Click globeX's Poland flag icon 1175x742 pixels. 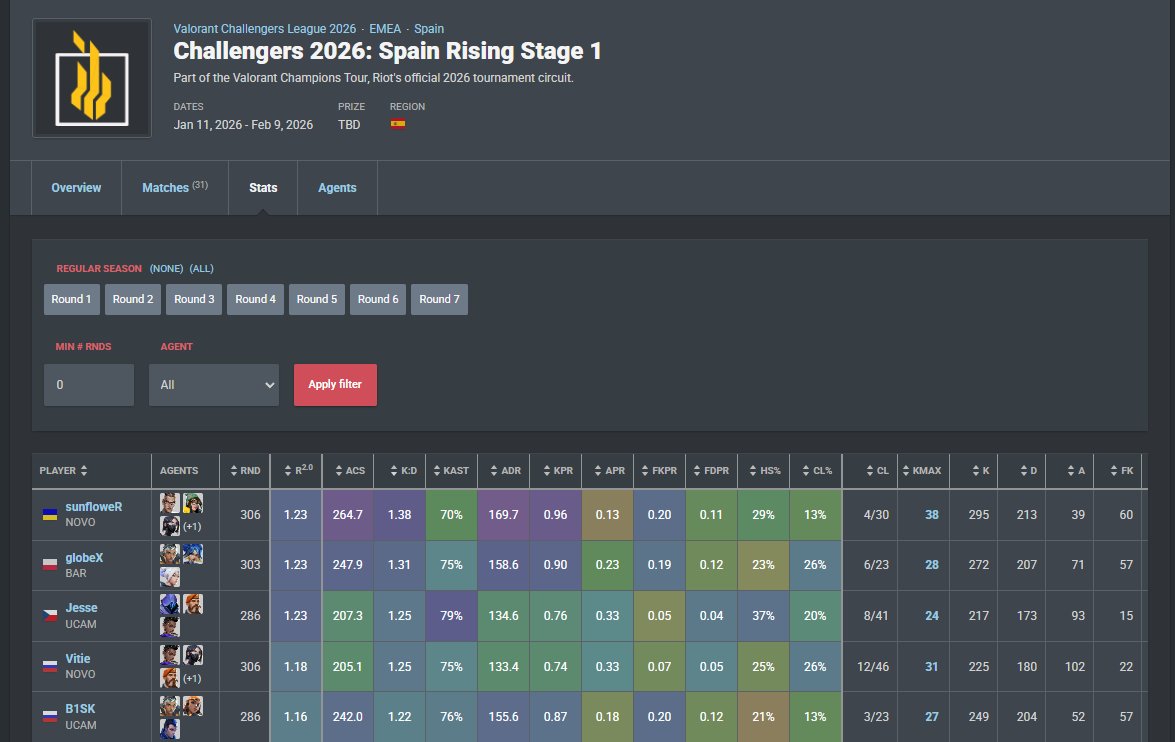coord(49,564)
